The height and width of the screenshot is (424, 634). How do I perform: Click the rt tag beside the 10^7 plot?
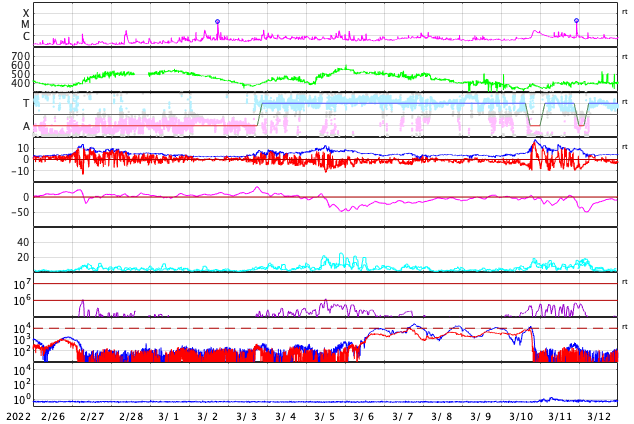tap(625, 282)
